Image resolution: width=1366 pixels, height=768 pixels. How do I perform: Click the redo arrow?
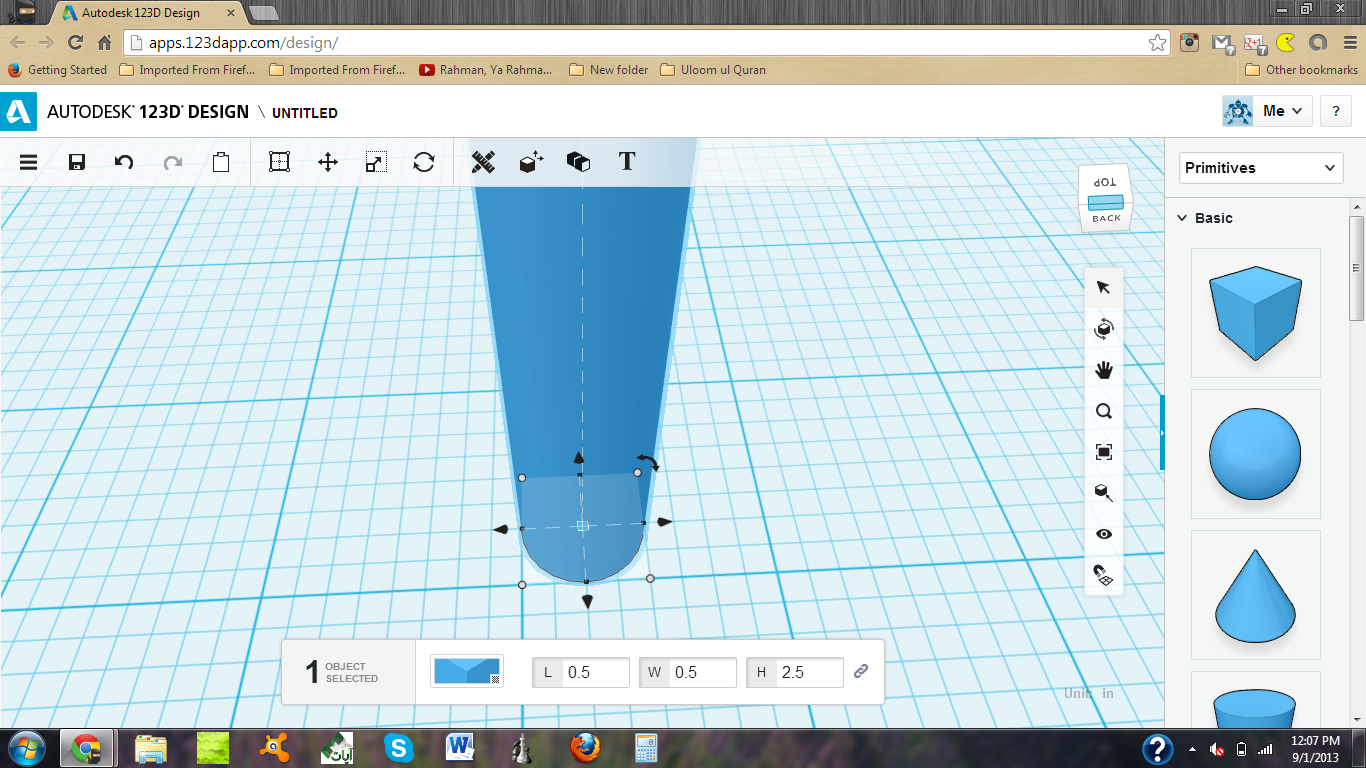[173, 162]
